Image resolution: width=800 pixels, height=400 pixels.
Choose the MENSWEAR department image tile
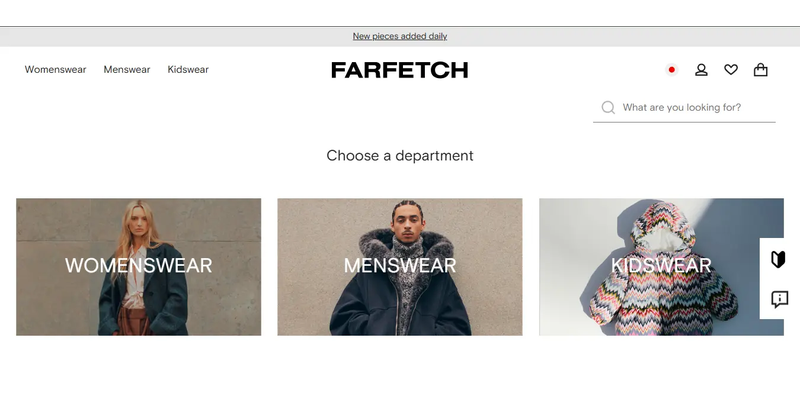click(399, 267)
